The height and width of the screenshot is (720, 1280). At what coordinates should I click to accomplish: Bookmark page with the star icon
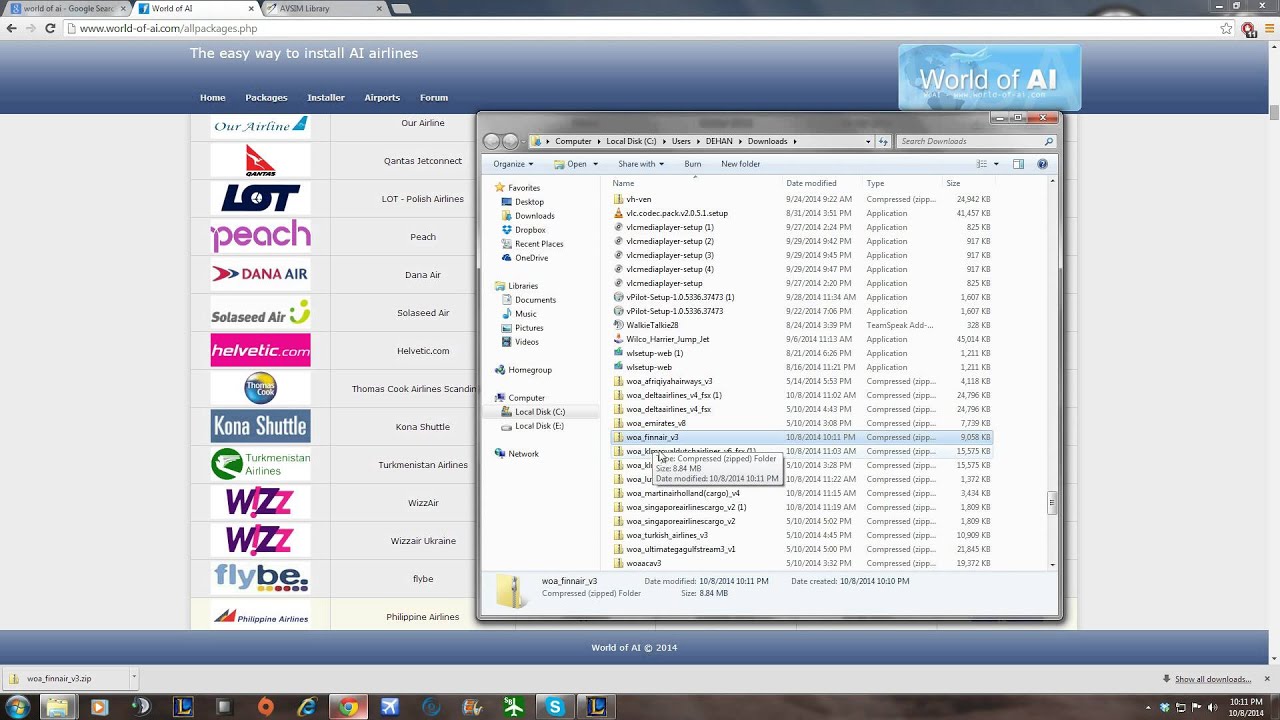point(1226,28)
